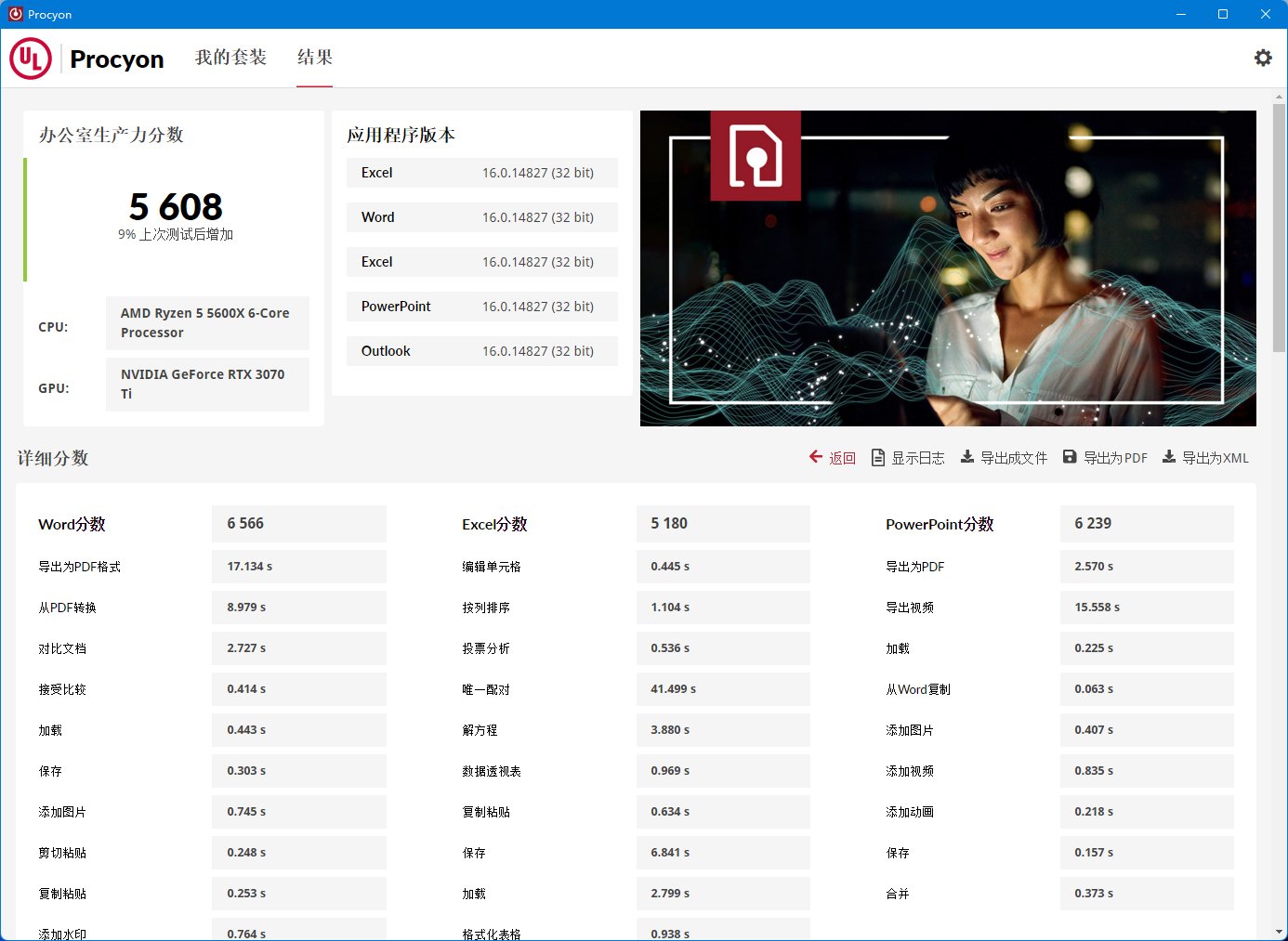Select the Outlook version row
1288x941 pixels.
[481, 351]
